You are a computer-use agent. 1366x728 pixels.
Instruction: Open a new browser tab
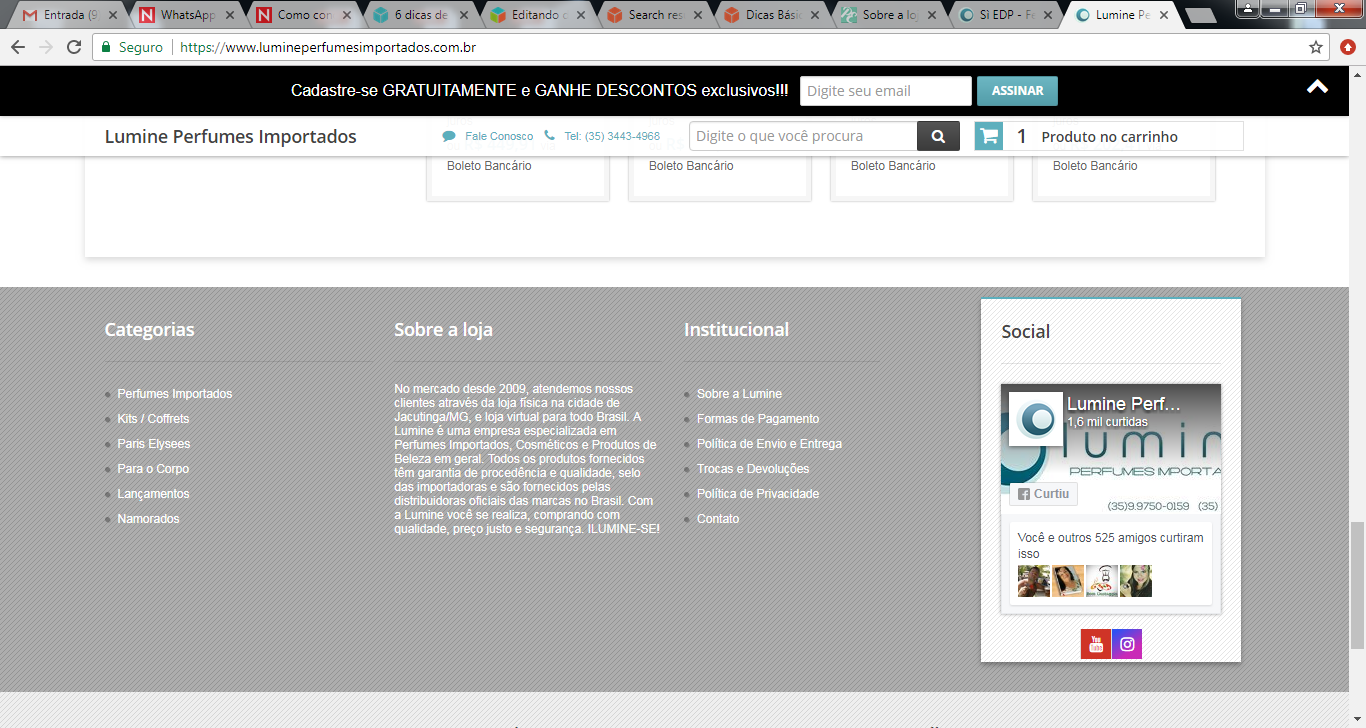[x=1200, y=16]
